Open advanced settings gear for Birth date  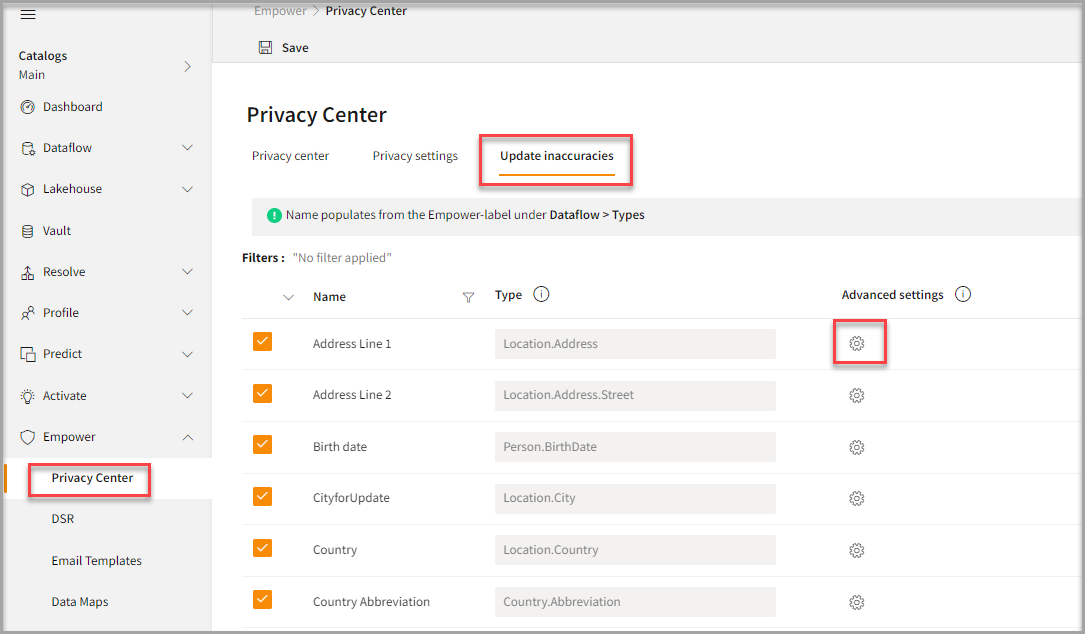click(857, 447)
